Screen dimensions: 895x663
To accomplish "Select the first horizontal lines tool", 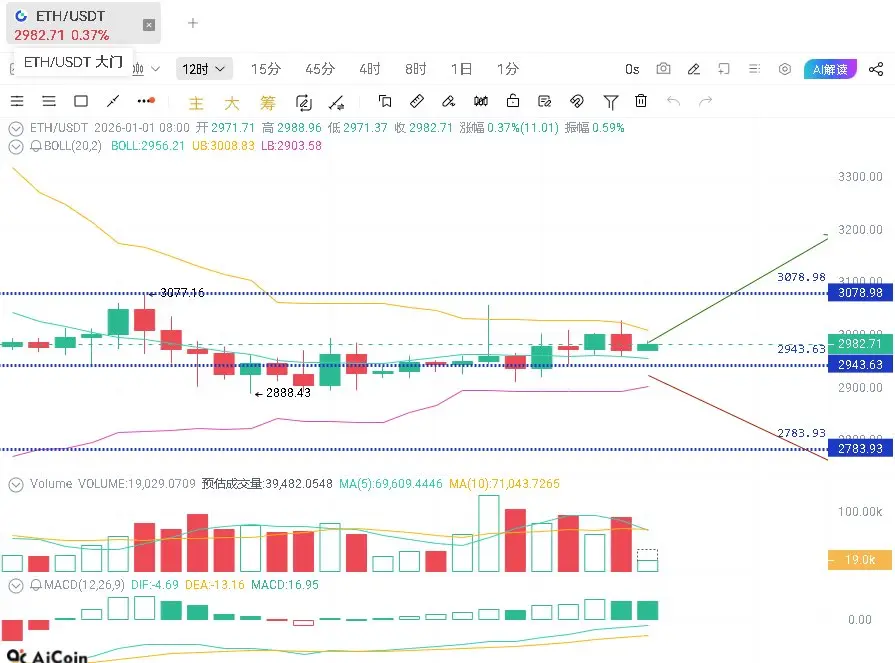I will pyautogui.click(x=17, y=101).
